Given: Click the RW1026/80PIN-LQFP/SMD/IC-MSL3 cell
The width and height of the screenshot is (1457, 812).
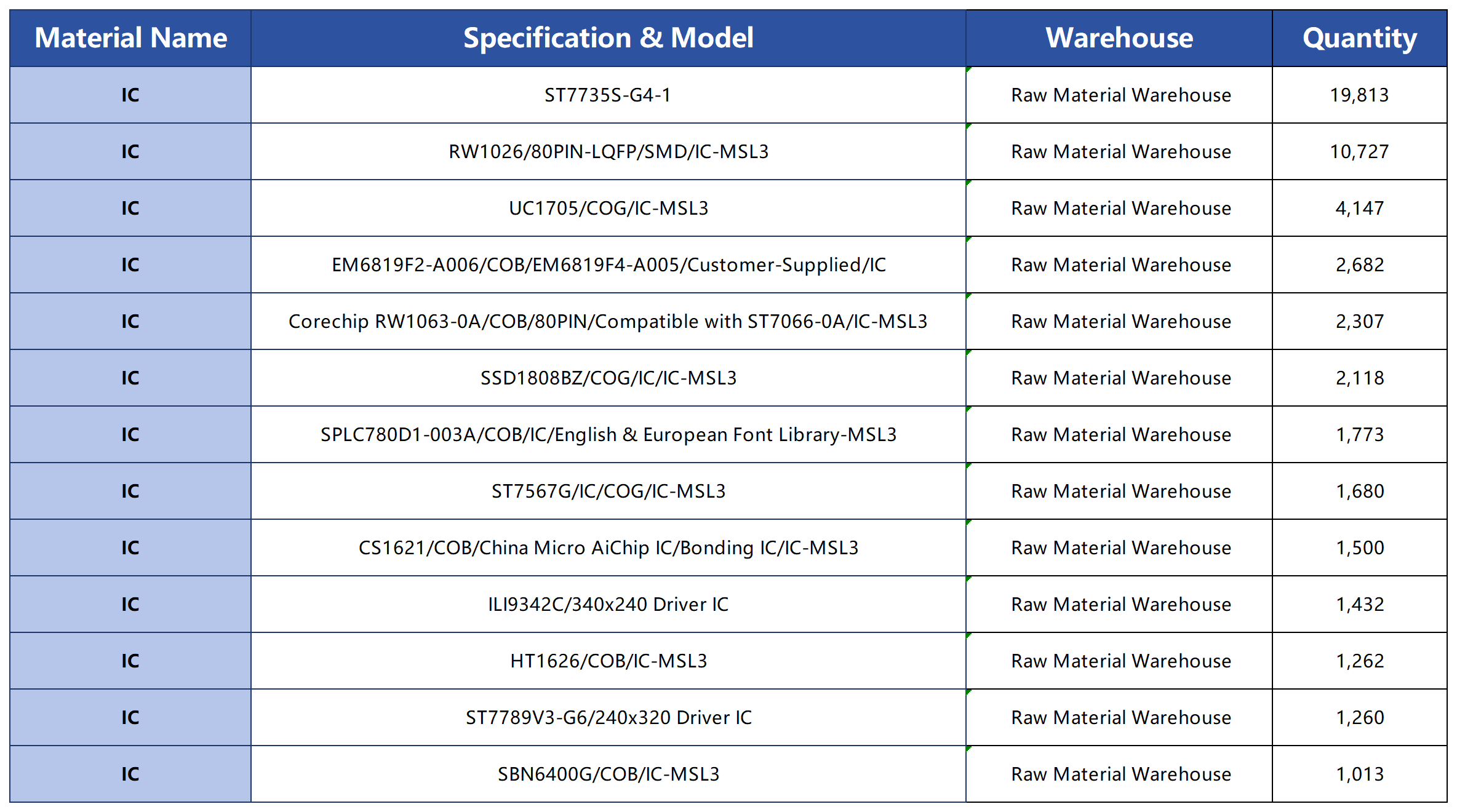Looking at the screenshot, I should click(x=608, y=151).
